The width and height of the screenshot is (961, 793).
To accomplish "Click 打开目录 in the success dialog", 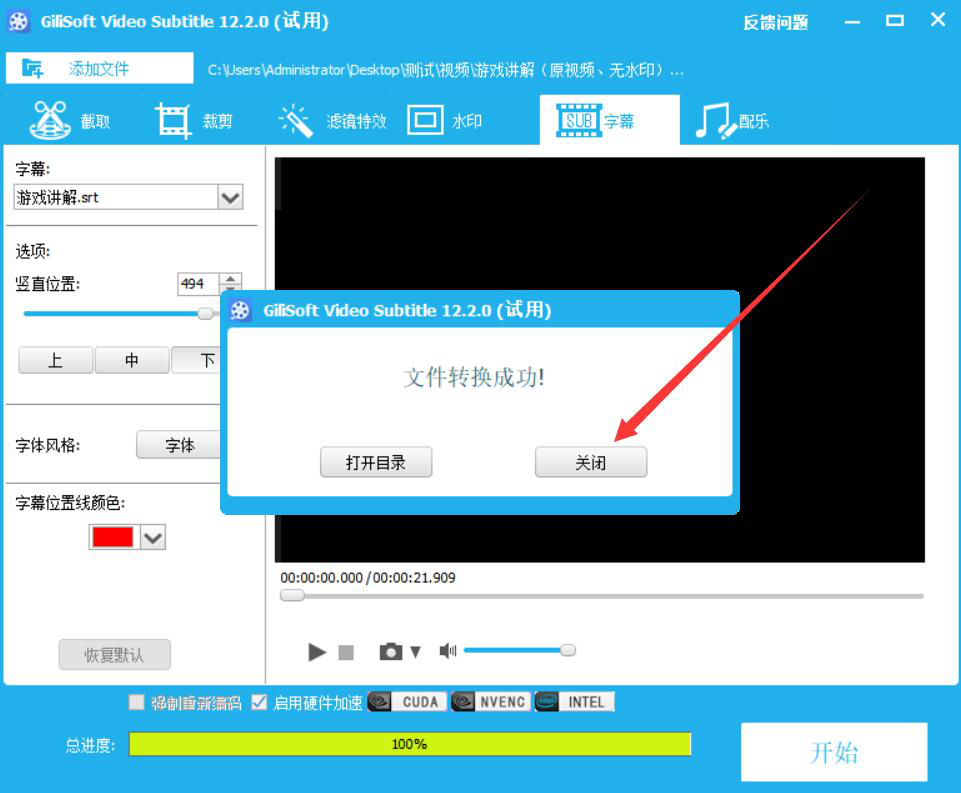I will [x=376, y=462].
